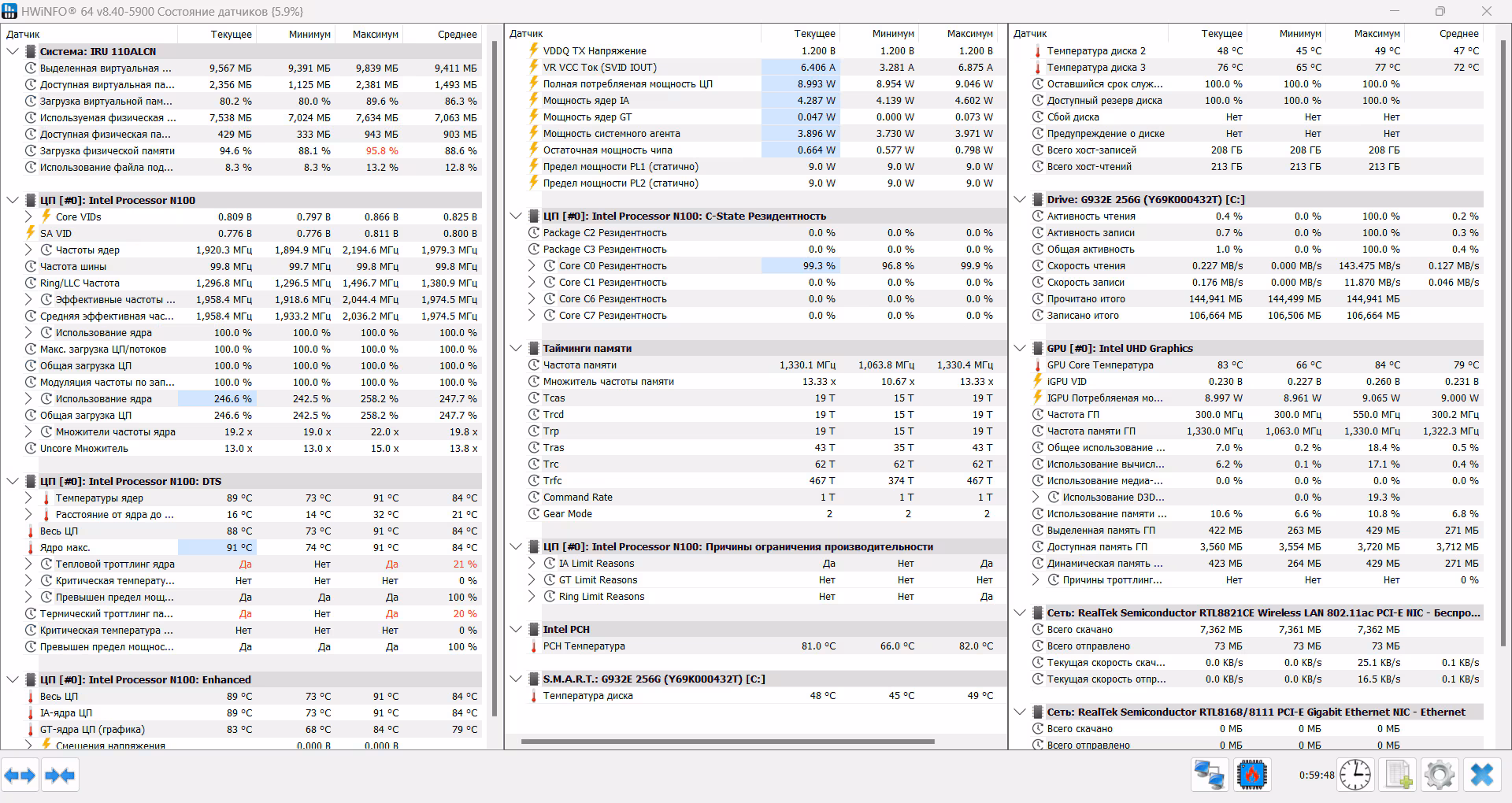Select the GPU Core Температура row
1512x803 pixels.
(1099, 365)
